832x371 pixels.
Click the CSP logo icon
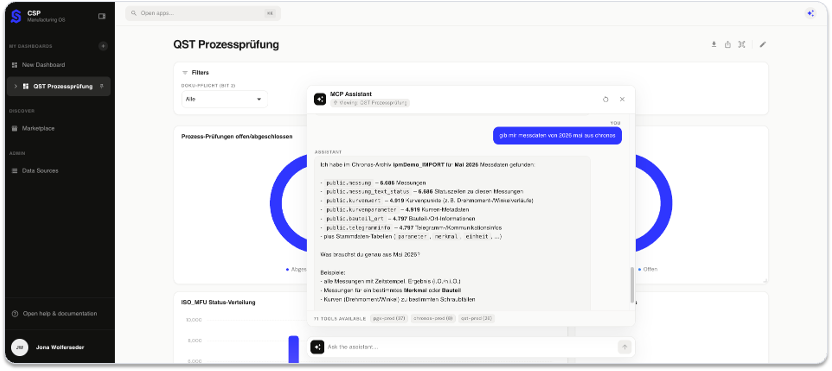point(16,16)
